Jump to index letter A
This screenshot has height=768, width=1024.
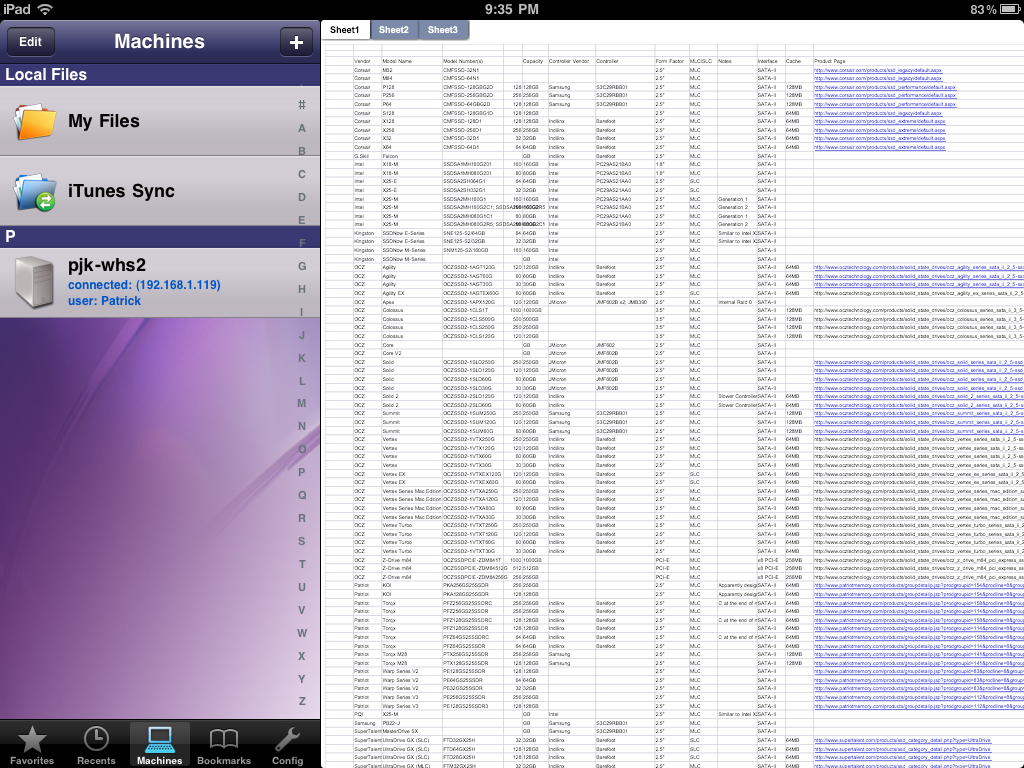tap(302, 128)
